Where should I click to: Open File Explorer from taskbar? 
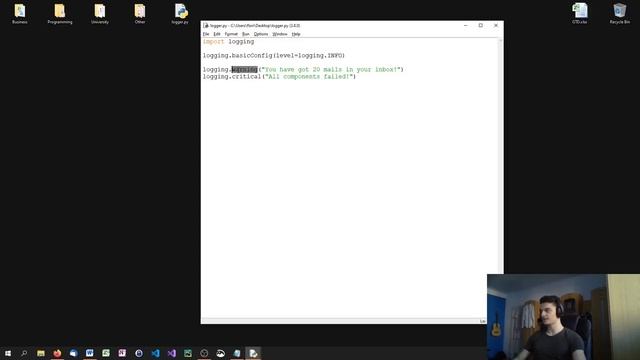point(41,353)
